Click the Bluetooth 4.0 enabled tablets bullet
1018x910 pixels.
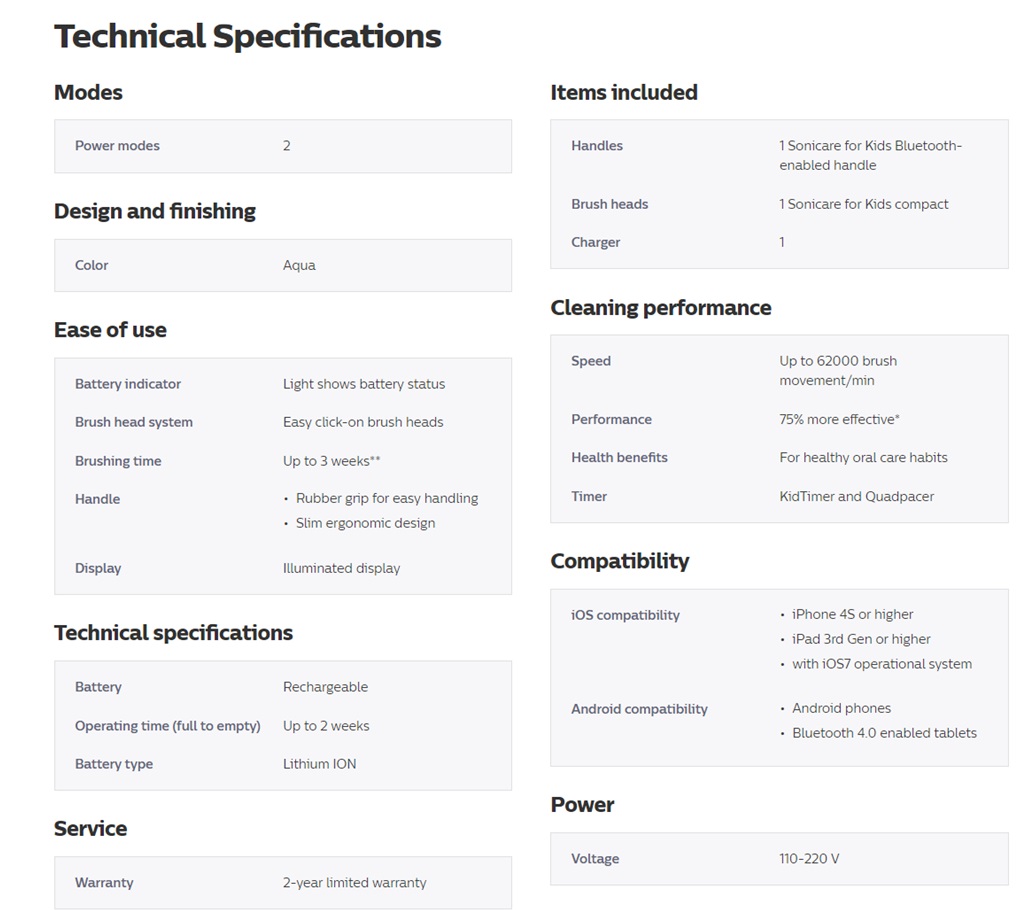point(884,733)
